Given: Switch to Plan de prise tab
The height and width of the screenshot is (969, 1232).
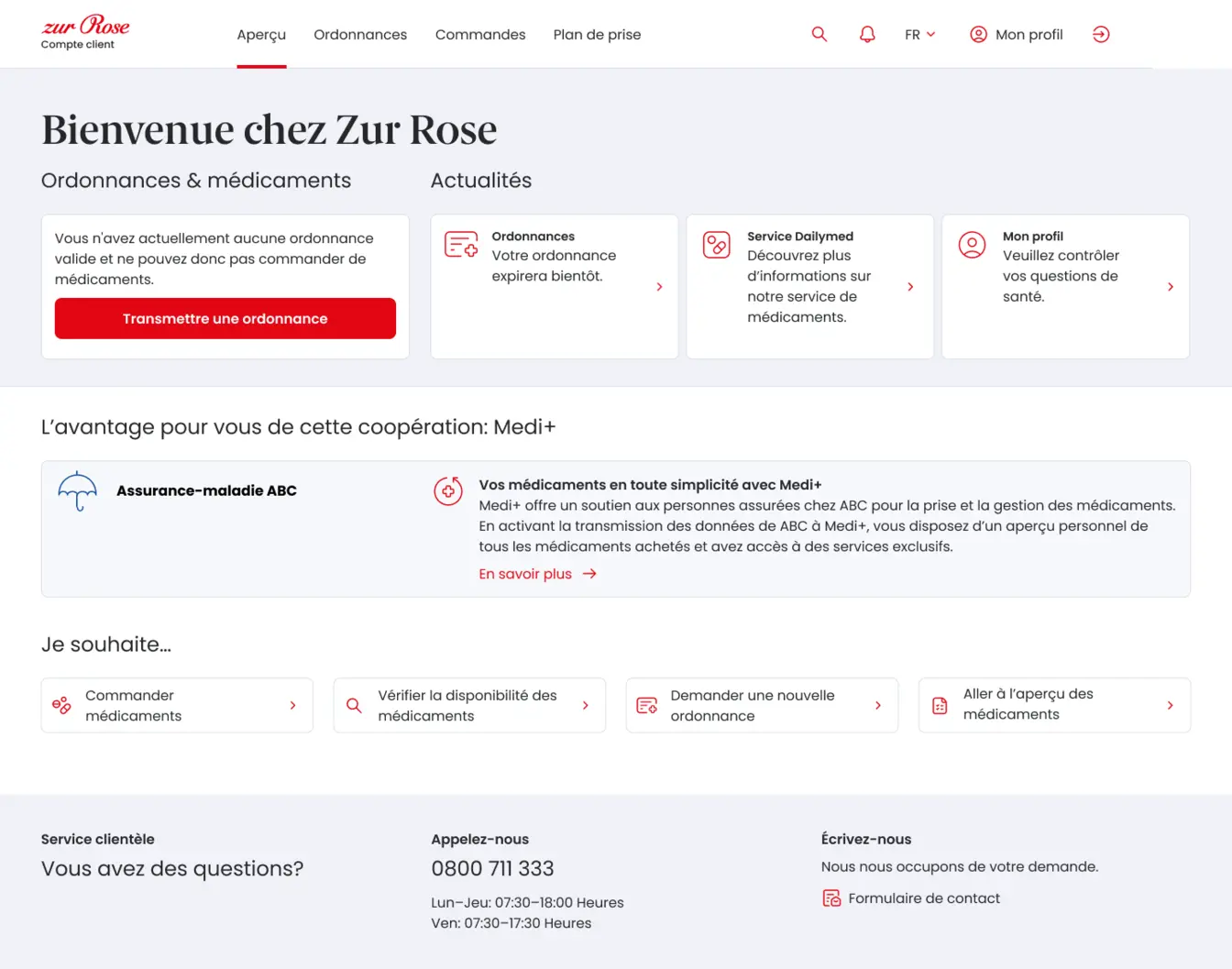Looking at the screenshot, I should [597, 35].
